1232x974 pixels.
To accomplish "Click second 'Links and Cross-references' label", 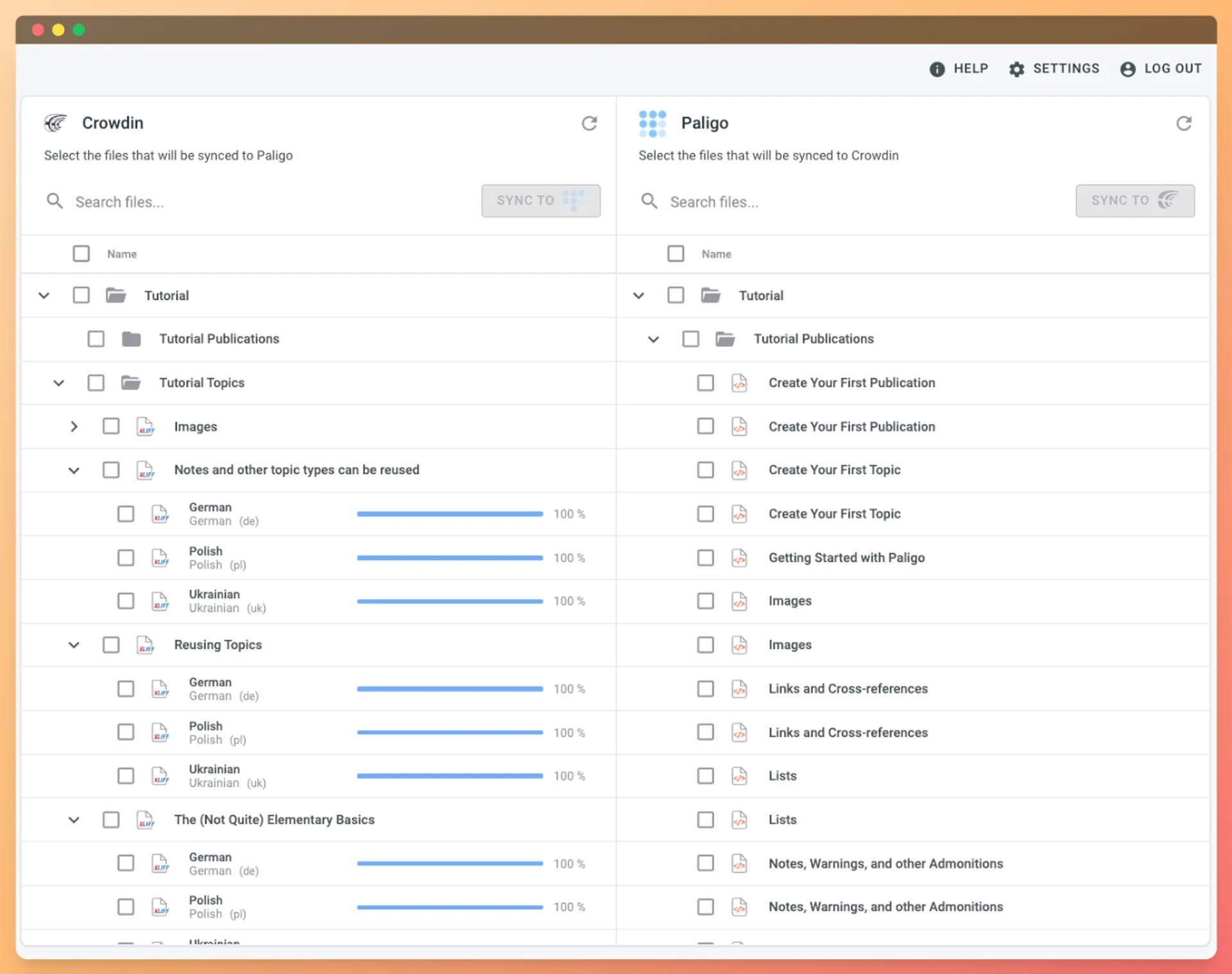I will pos(848,733).
